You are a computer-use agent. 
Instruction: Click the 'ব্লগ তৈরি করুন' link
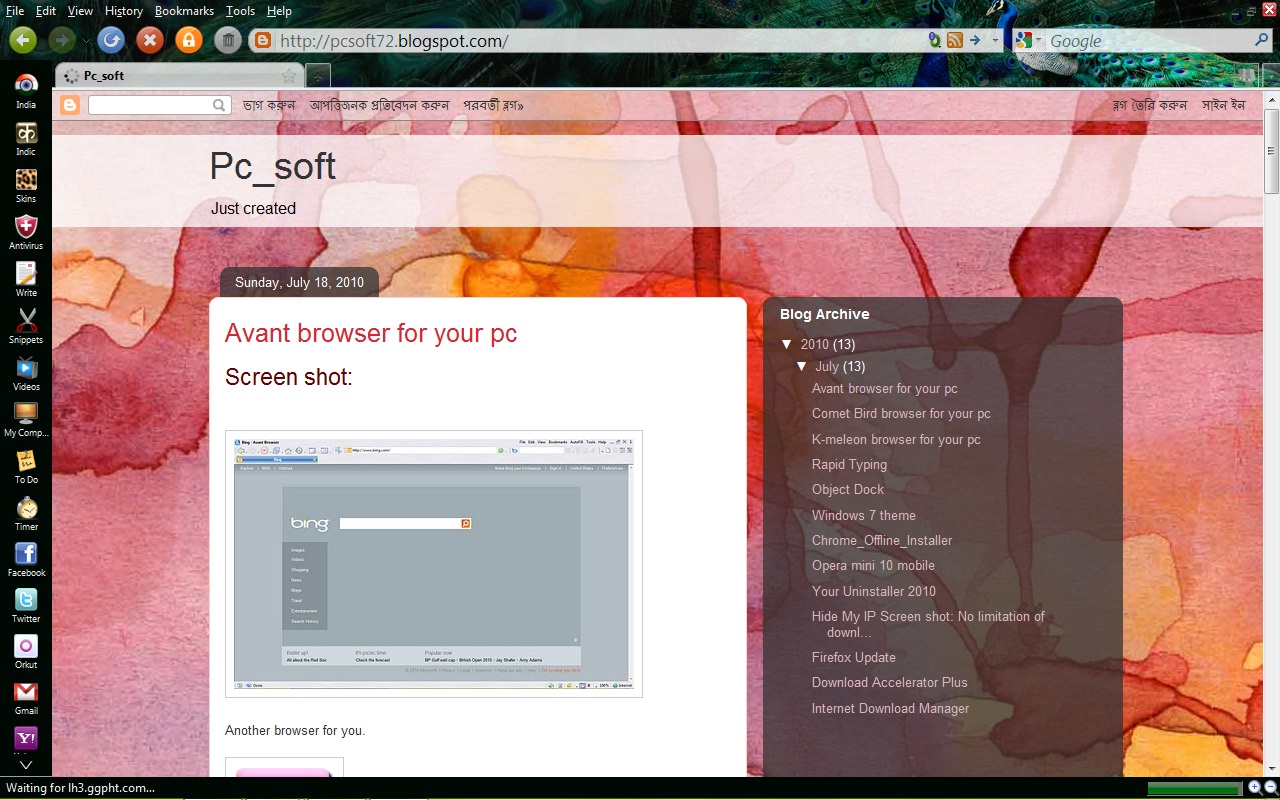tap(1150, 105)
